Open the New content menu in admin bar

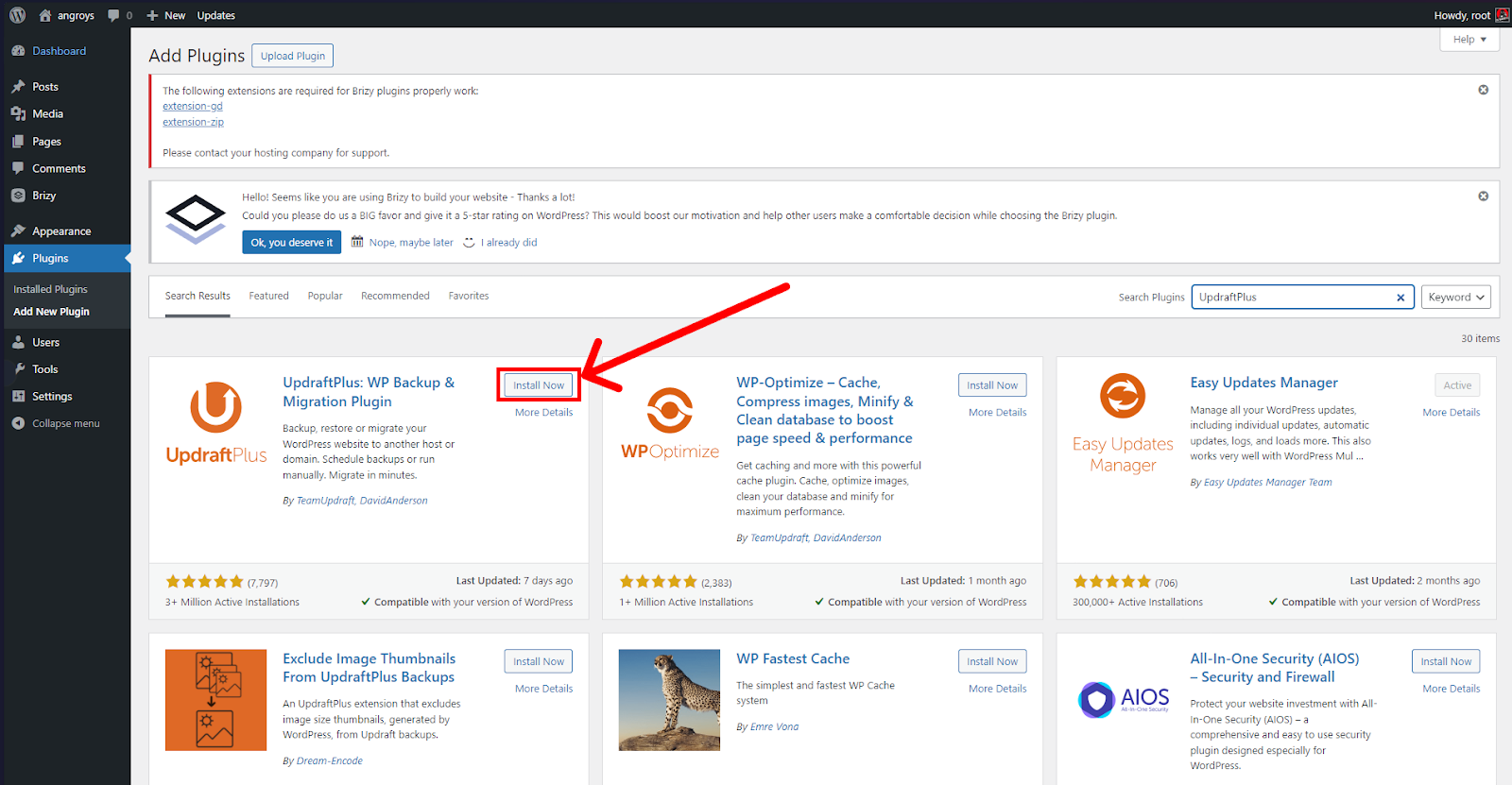(166, 15)
